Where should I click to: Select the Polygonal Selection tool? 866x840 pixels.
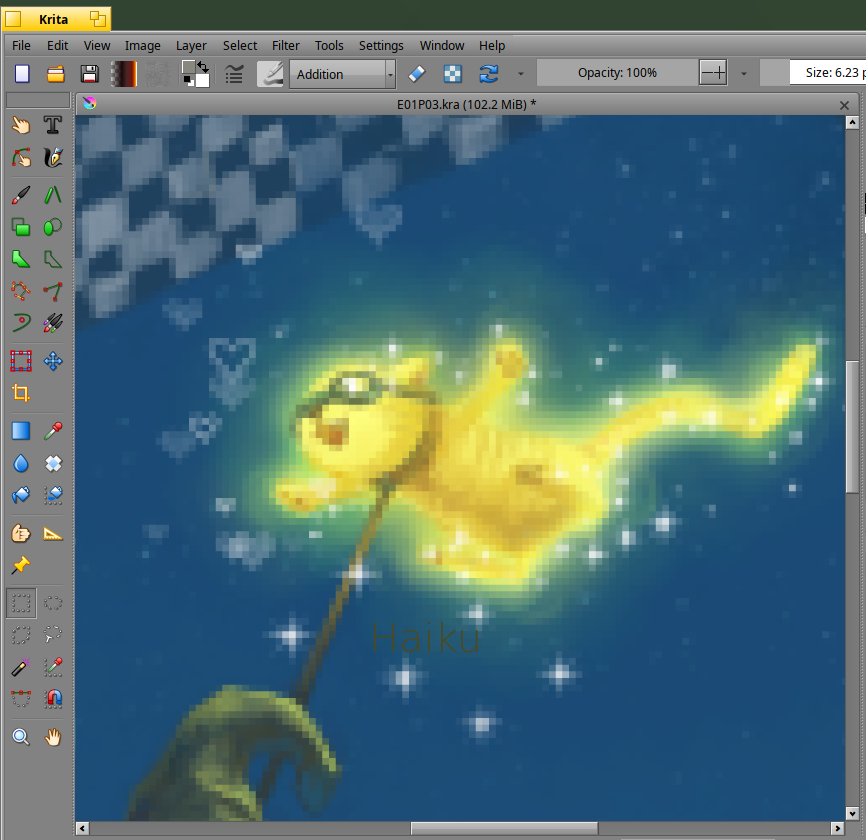point(21,635)
